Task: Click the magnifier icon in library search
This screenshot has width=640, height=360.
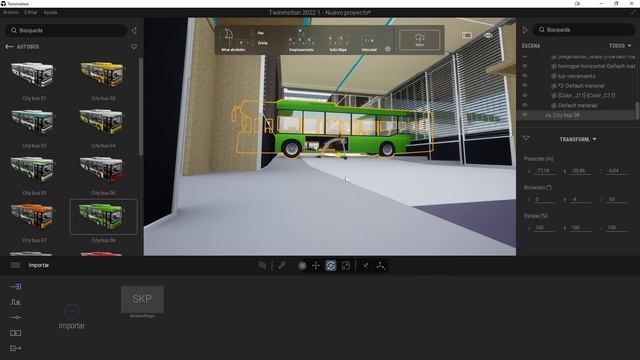Action: [14, 30]
